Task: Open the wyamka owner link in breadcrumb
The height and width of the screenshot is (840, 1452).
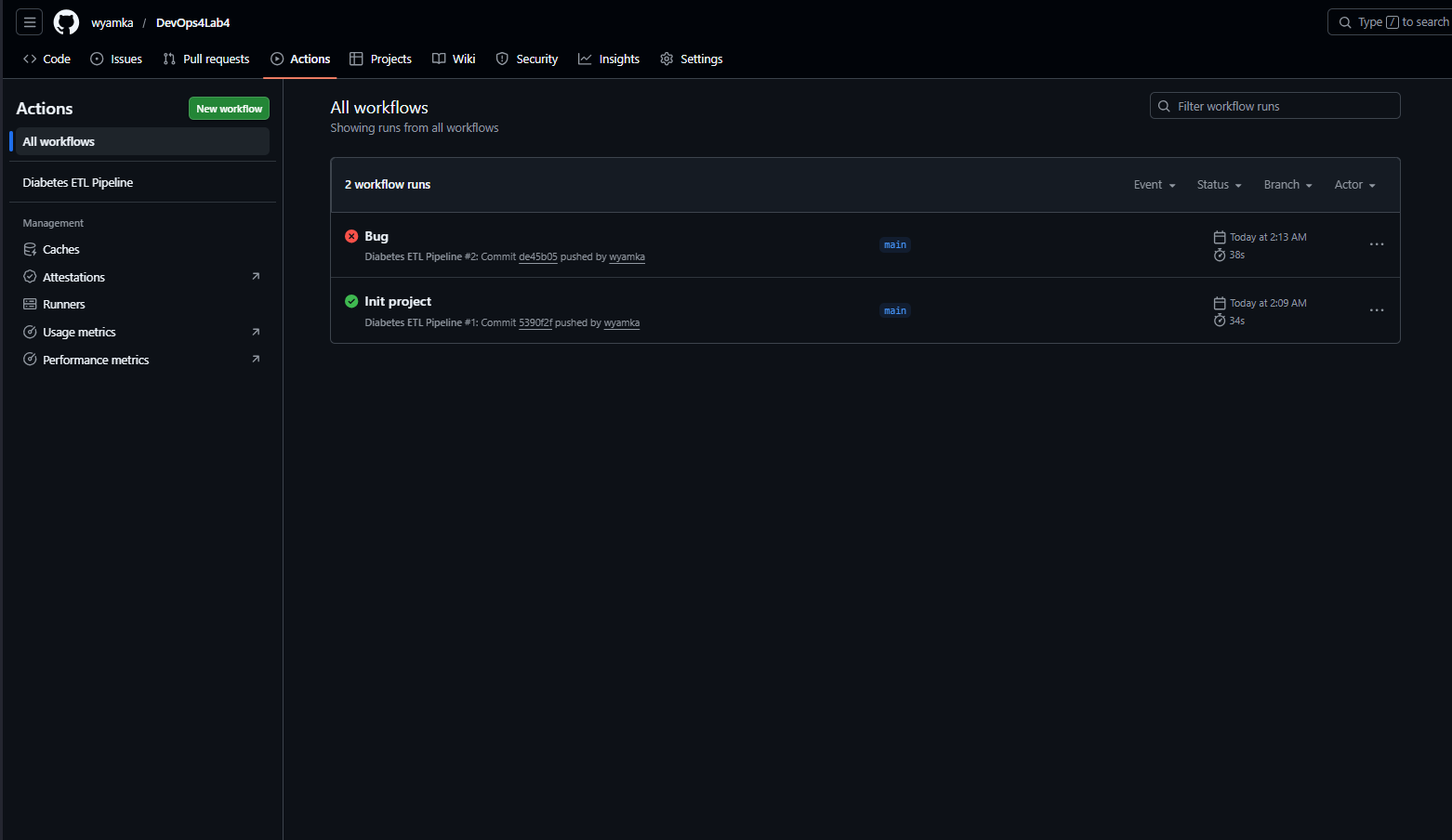Action: tap(112, 22)
